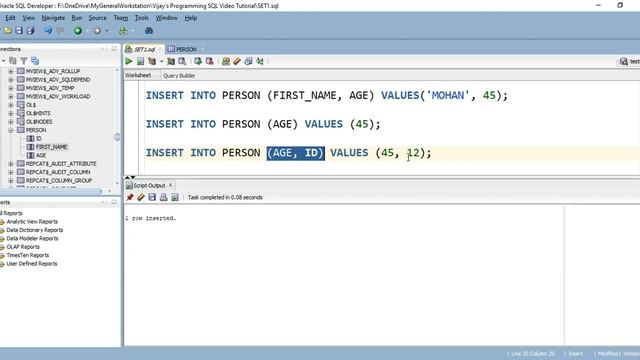The image size is (640, 360).
Task: Click the Refresh icon in Connections panel
Action: coord(13,61)
